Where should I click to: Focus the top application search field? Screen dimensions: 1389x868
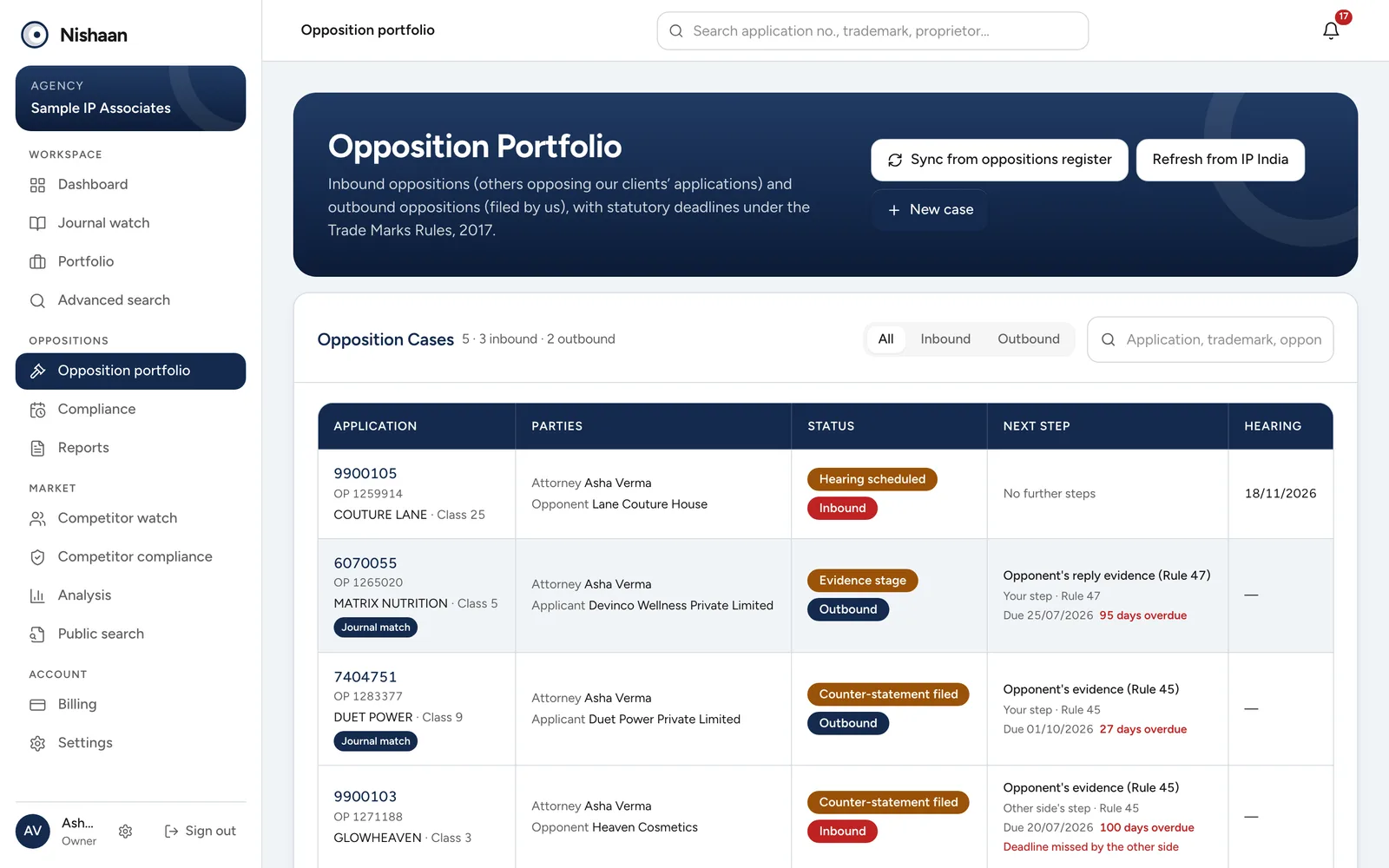point(872,31)
